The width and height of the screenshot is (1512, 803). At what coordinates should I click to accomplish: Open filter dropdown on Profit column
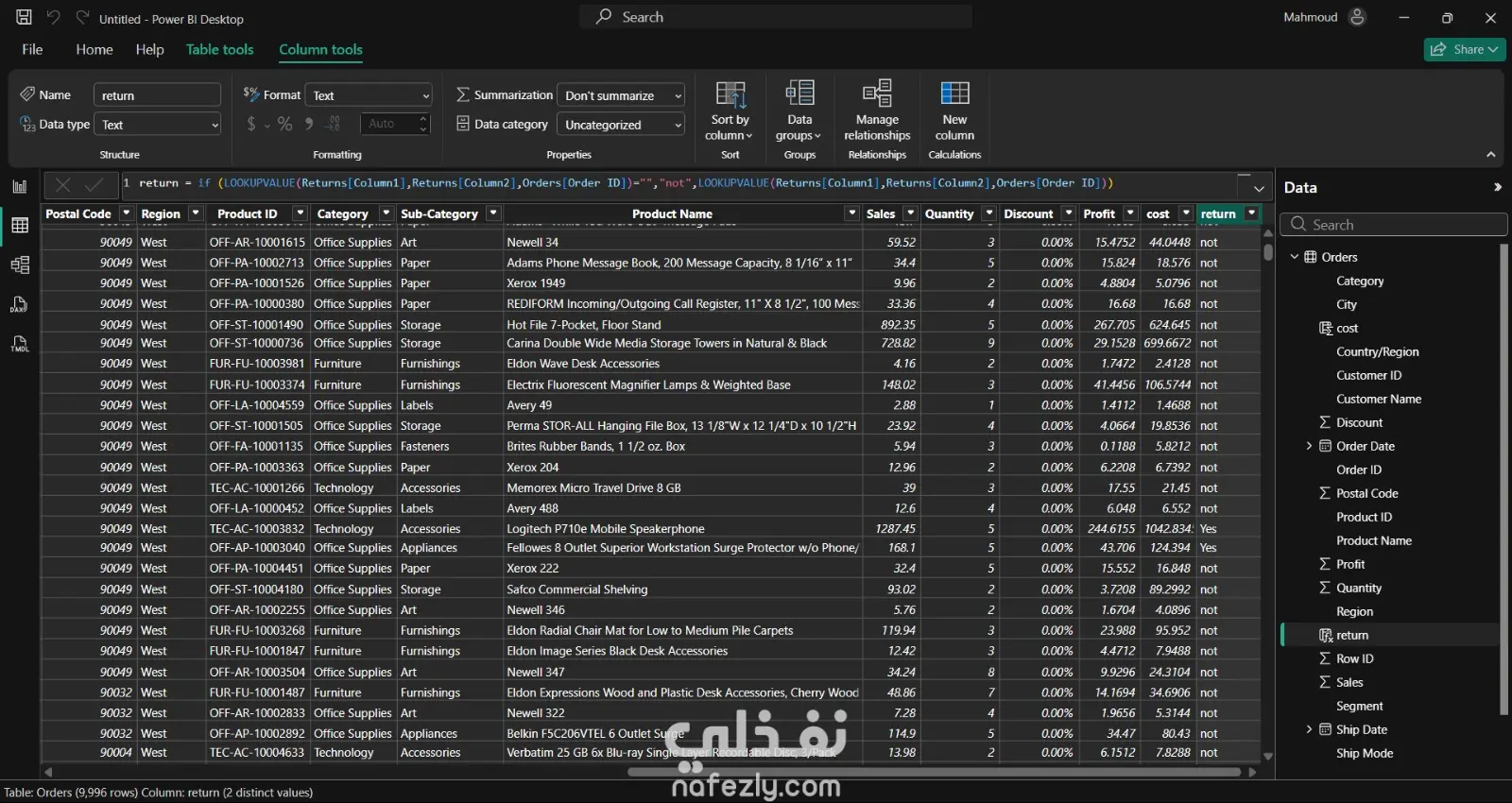coord(1130,214)
